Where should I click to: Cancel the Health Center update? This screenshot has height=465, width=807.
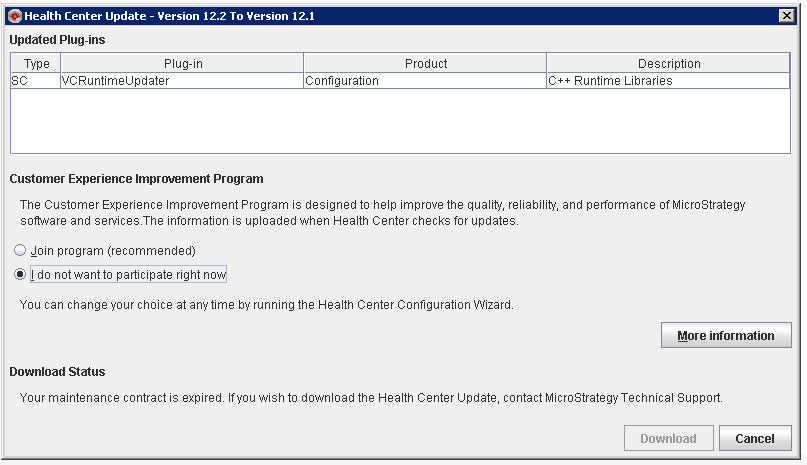click(x=755, y=438)
